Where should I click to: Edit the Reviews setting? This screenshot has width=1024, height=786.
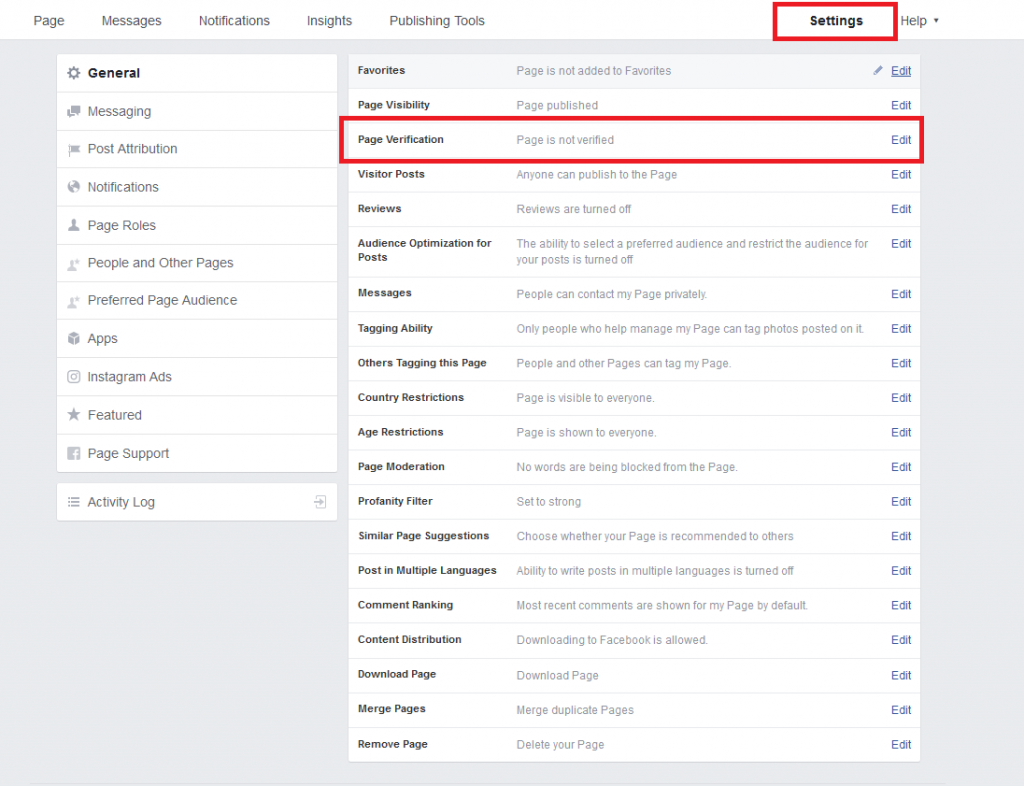(x=901, y=210)
